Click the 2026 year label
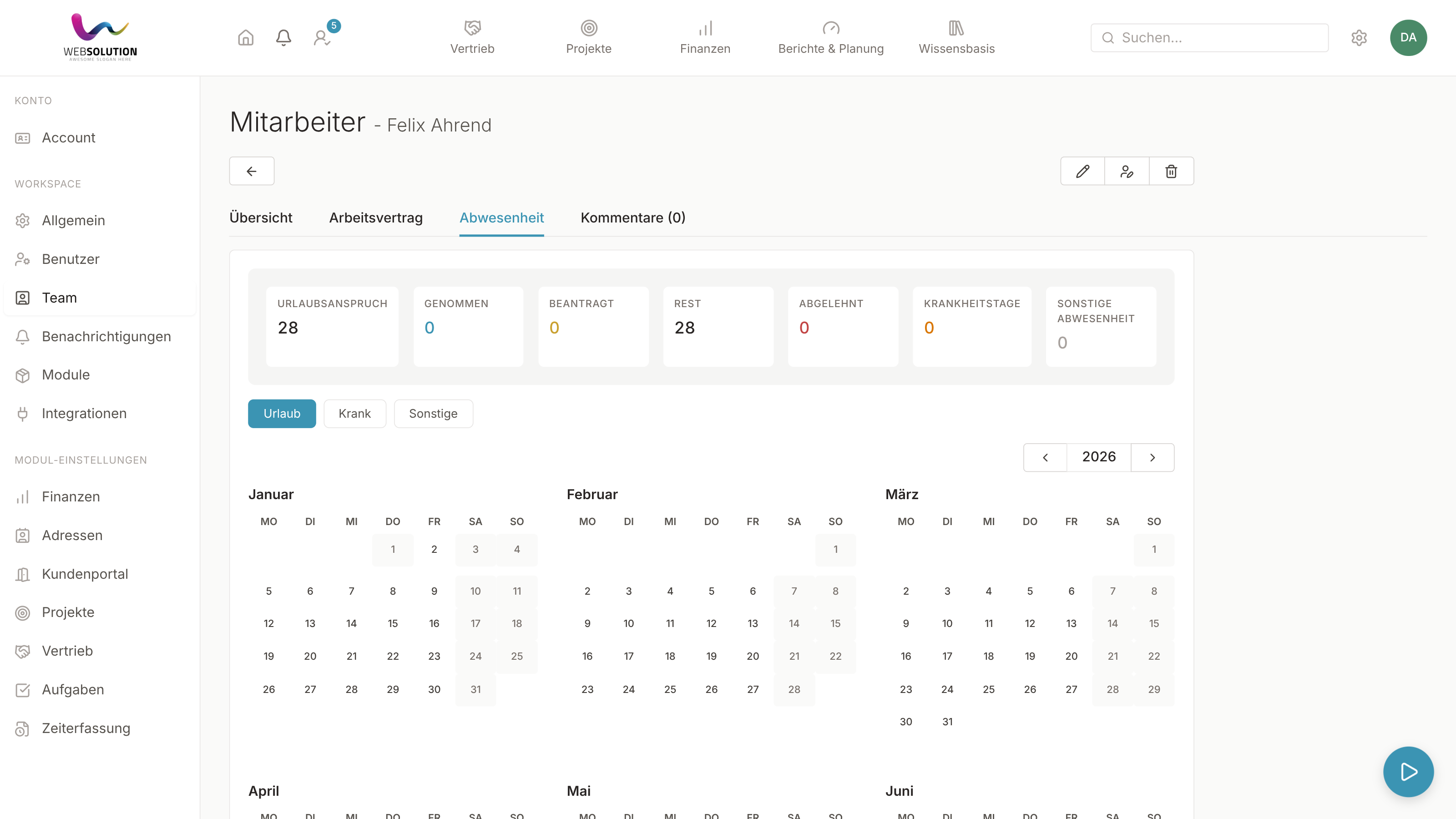 [x=1099, y=457]
